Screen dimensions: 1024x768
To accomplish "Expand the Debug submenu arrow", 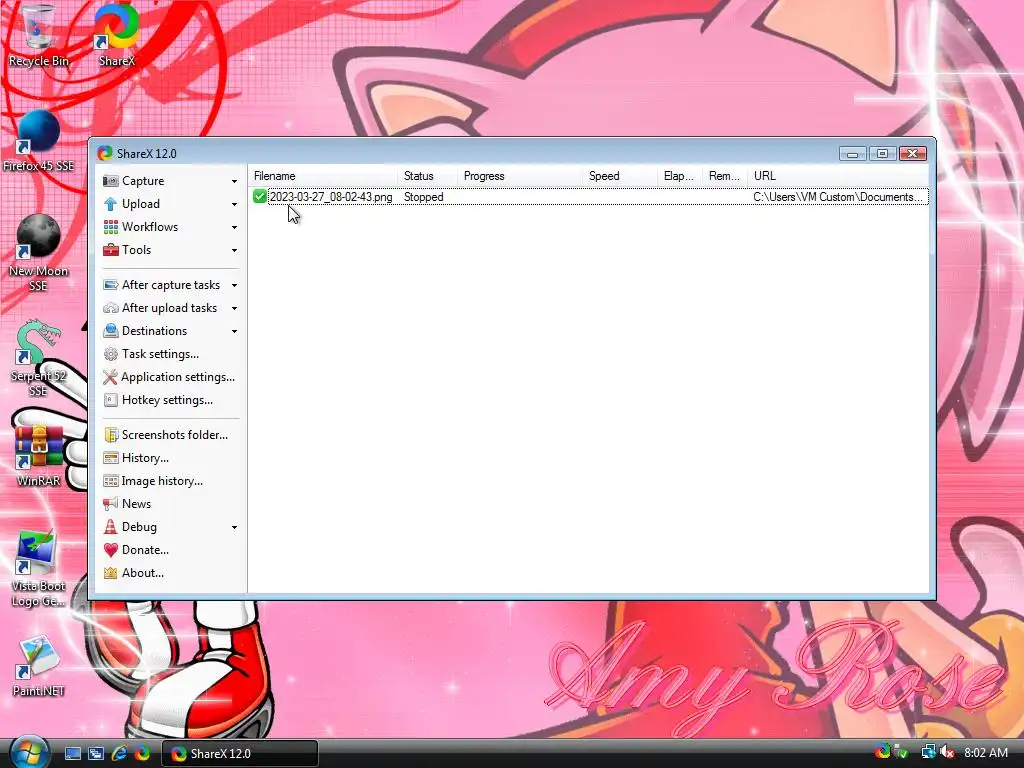I will [x=234, y=527].
